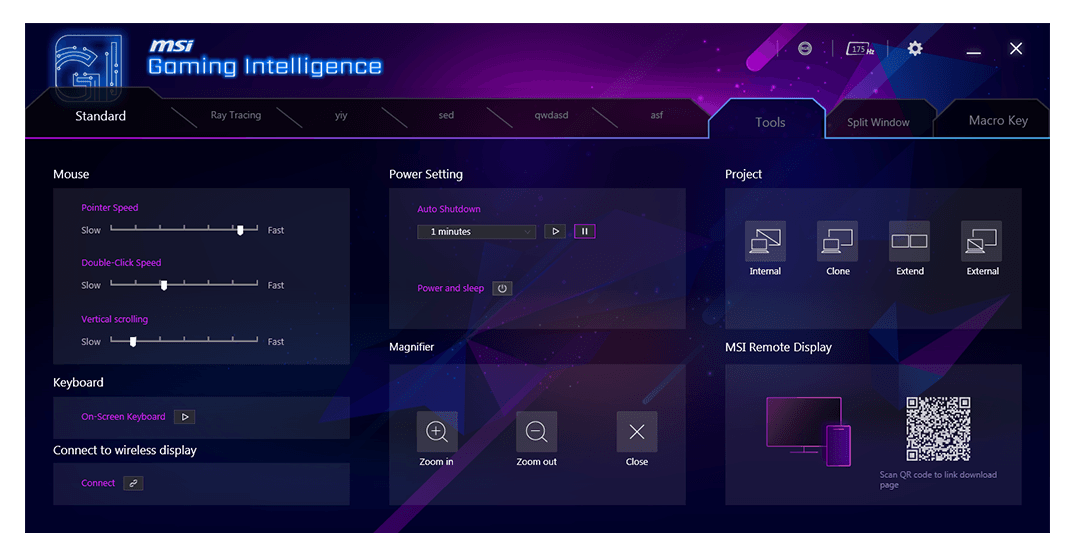1075x556 pixels.
Task: Click the Magnifier Zoom in icon
Action: [437, 432]
